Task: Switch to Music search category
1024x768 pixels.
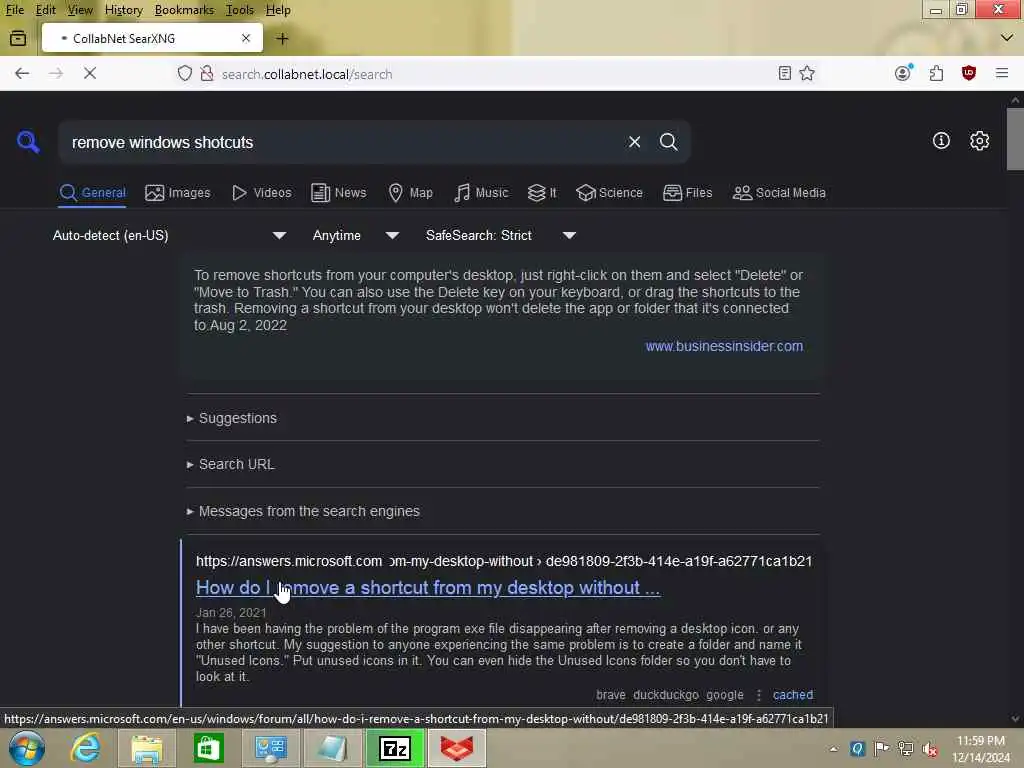Action: (x=481, y=193)
